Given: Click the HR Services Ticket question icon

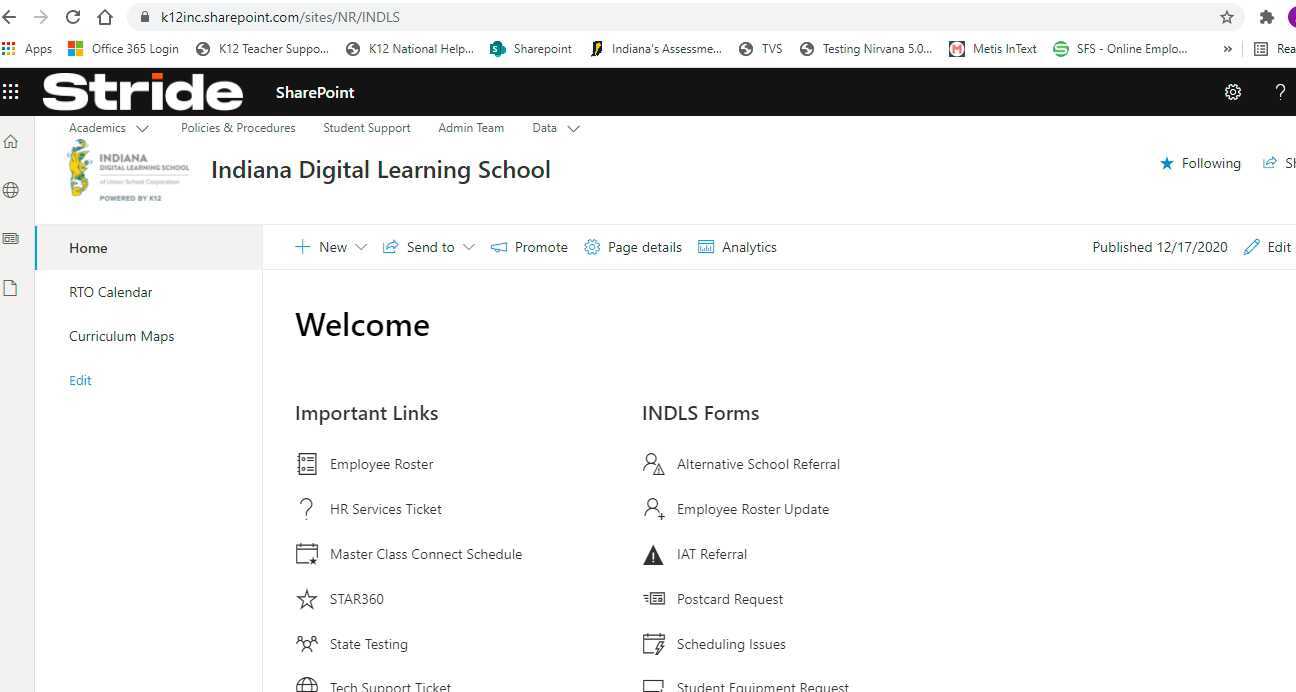Looking at the screenshot, I should tap(307, 509).
